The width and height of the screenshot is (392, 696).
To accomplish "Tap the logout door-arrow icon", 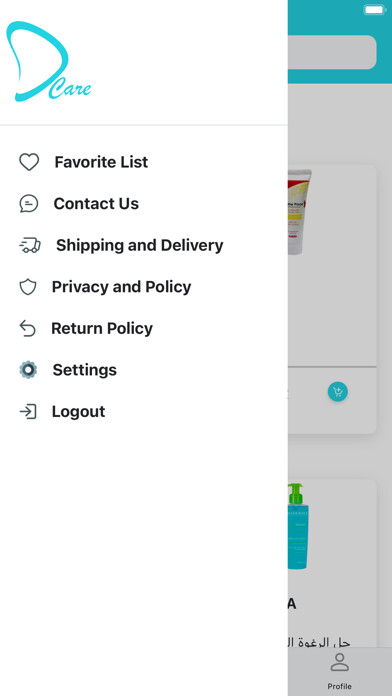I will coord(28,411).
